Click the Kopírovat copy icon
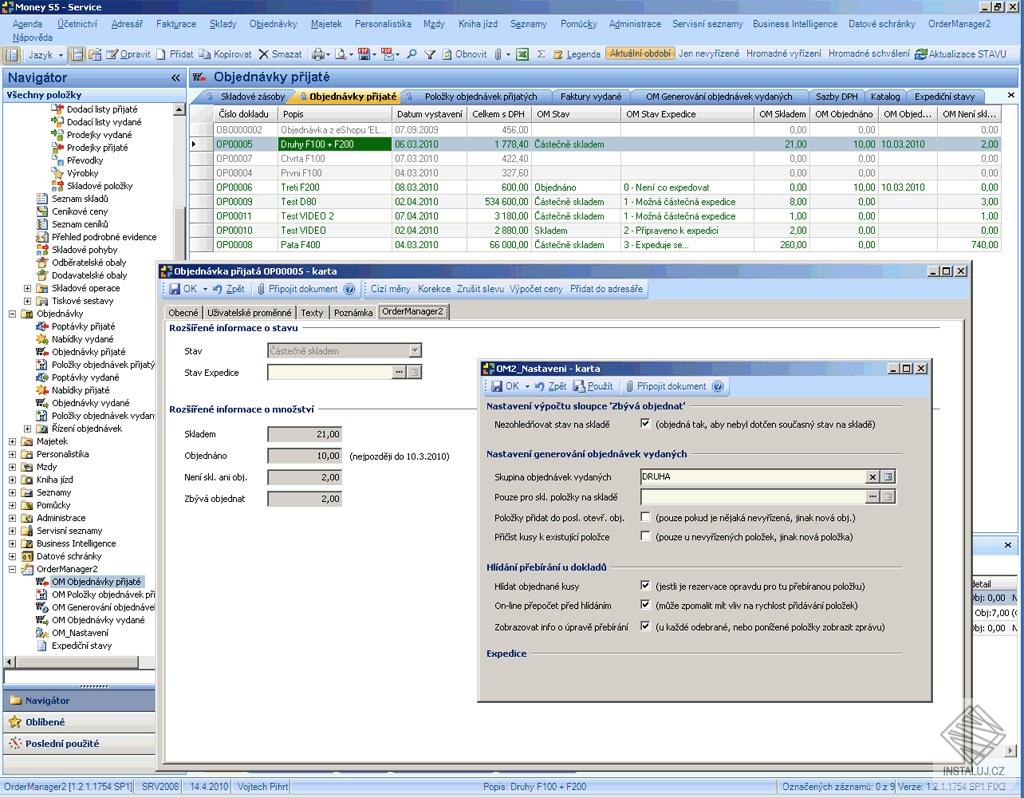Viewport: 1024px width, 798px height. pos(204,54)
